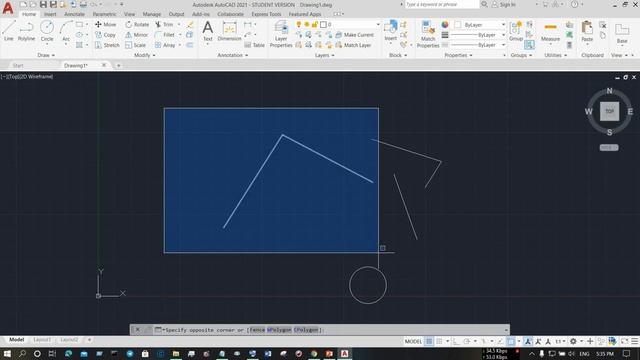
Task: Open the Insert ribbon tab
Action: click(50, 14)
